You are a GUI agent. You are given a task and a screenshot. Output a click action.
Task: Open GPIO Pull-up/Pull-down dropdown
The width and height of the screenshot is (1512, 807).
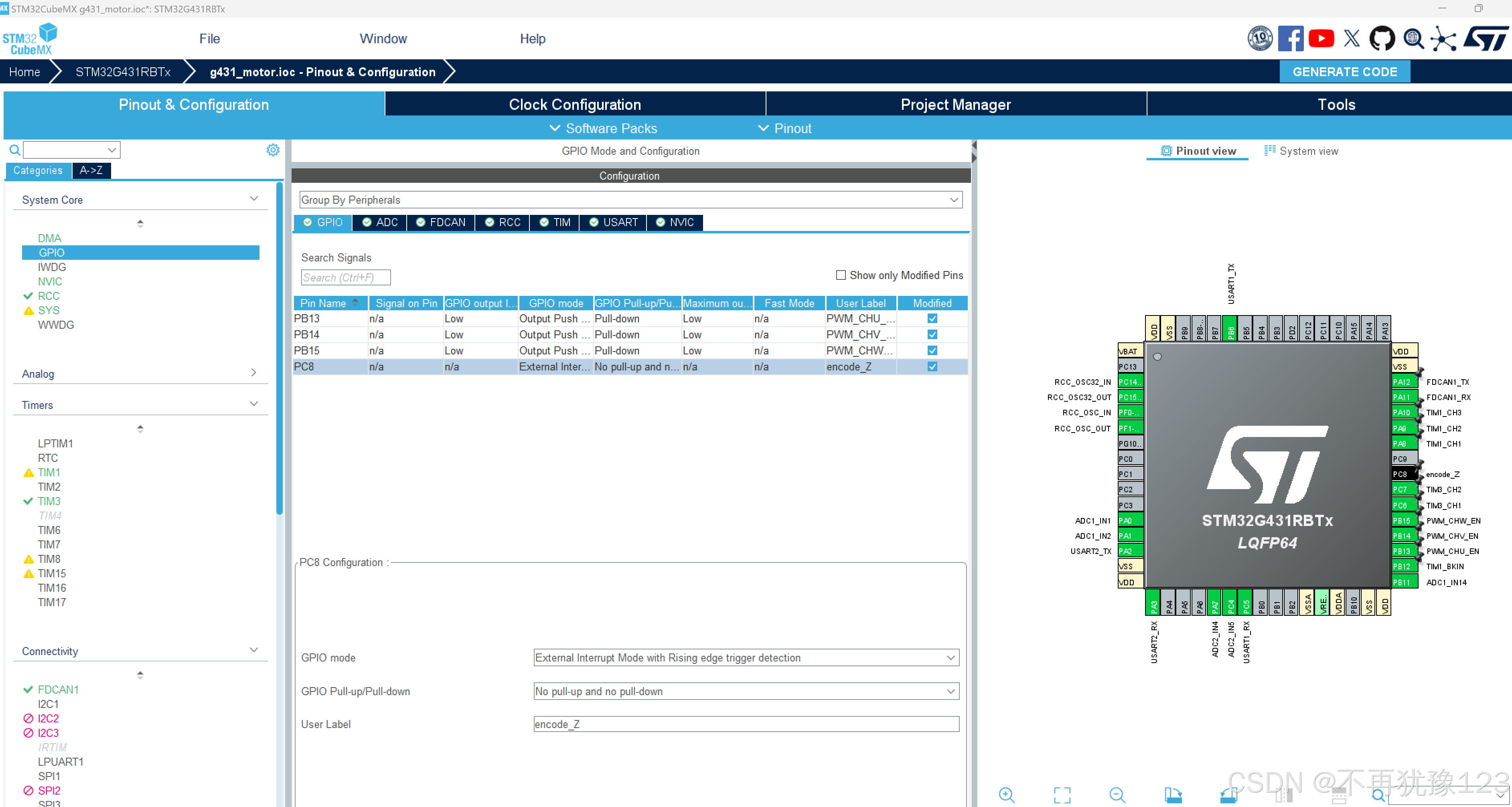click(x=746, y=692)
